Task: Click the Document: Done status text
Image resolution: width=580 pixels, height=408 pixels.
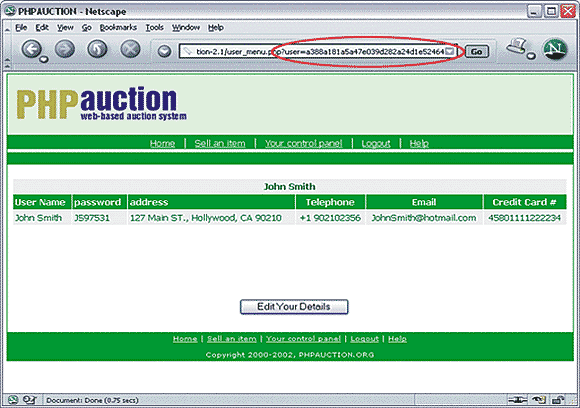Action: [92, 400]
